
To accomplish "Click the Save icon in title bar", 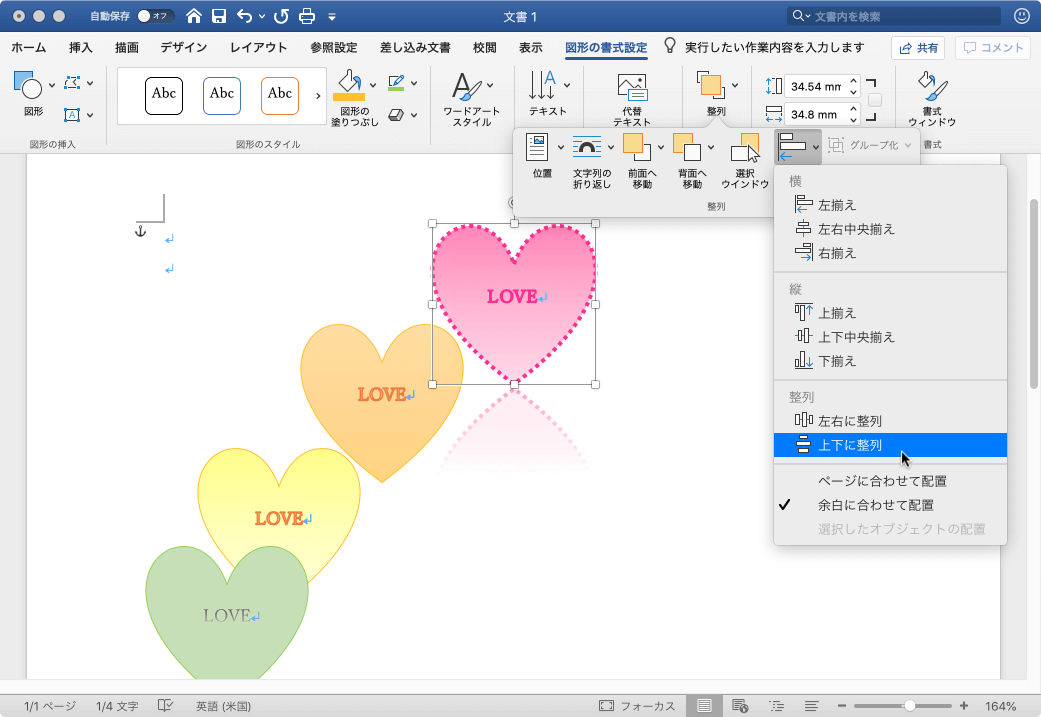I will click(x=218, y=16).
